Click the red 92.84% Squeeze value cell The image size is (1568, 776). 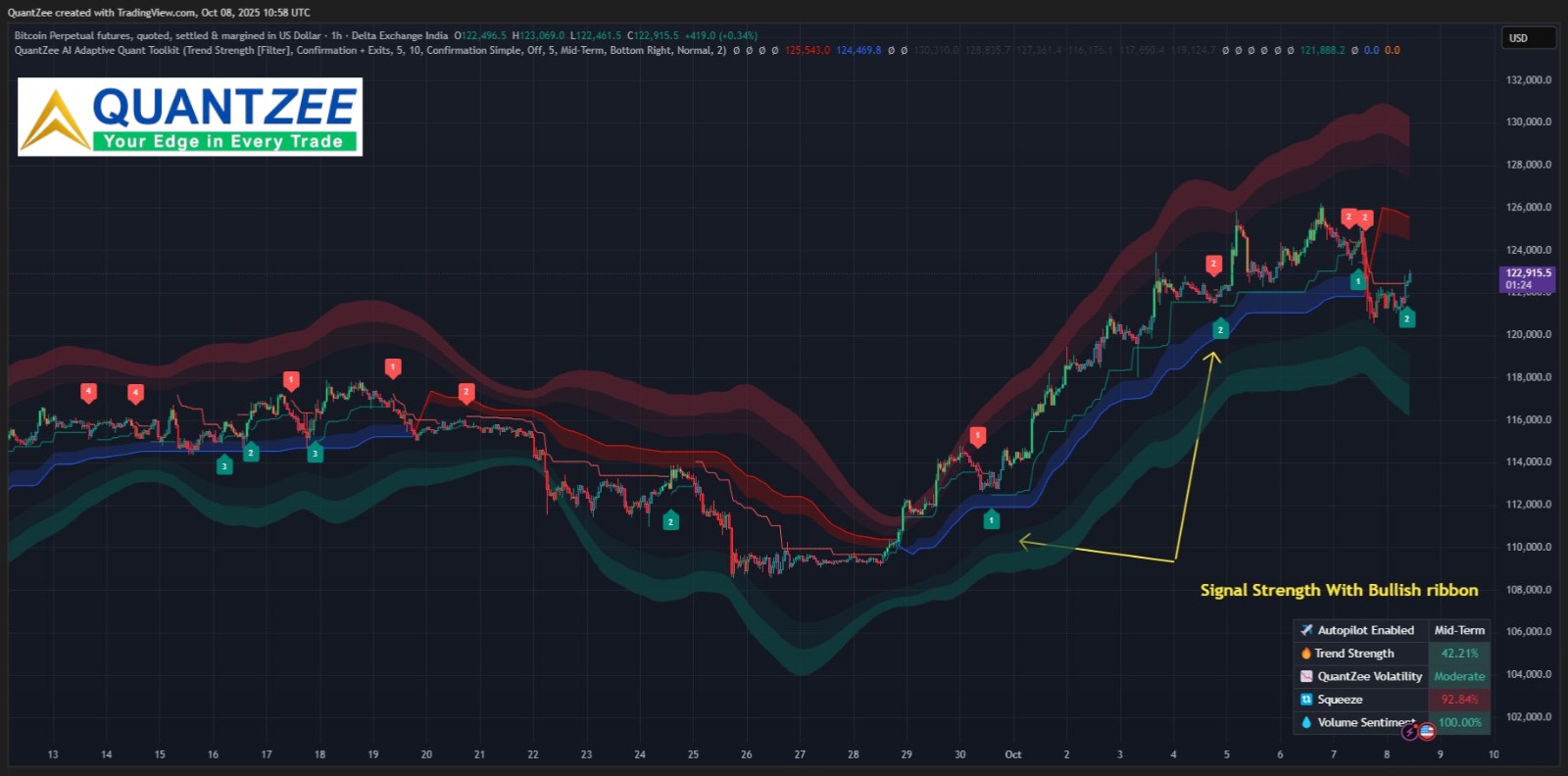1459,700
